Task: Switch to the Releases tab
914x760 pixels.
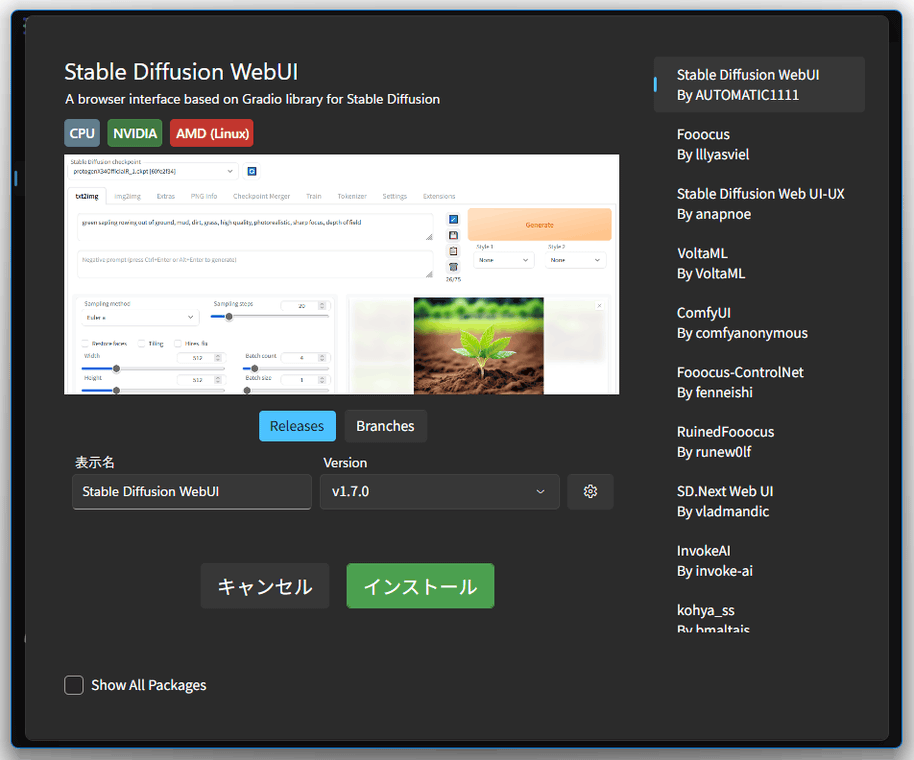Action: coord(297,426)
